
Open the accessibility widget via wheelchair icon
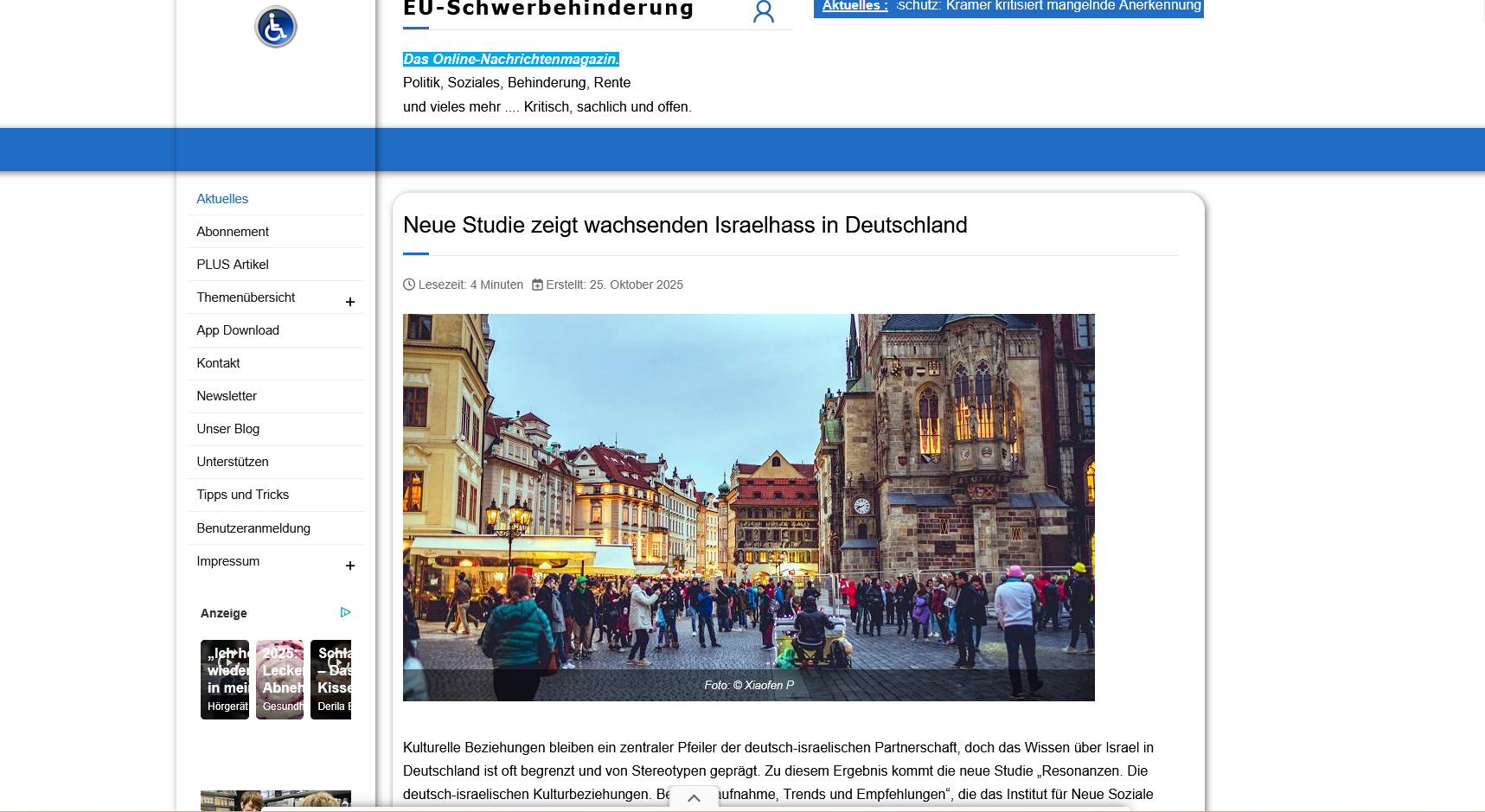(275, 27)
